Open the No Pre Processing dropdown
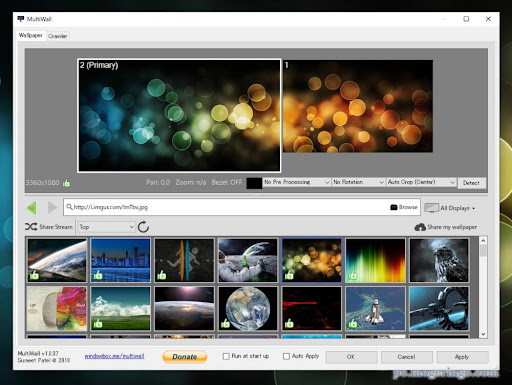 click(296, 182)
